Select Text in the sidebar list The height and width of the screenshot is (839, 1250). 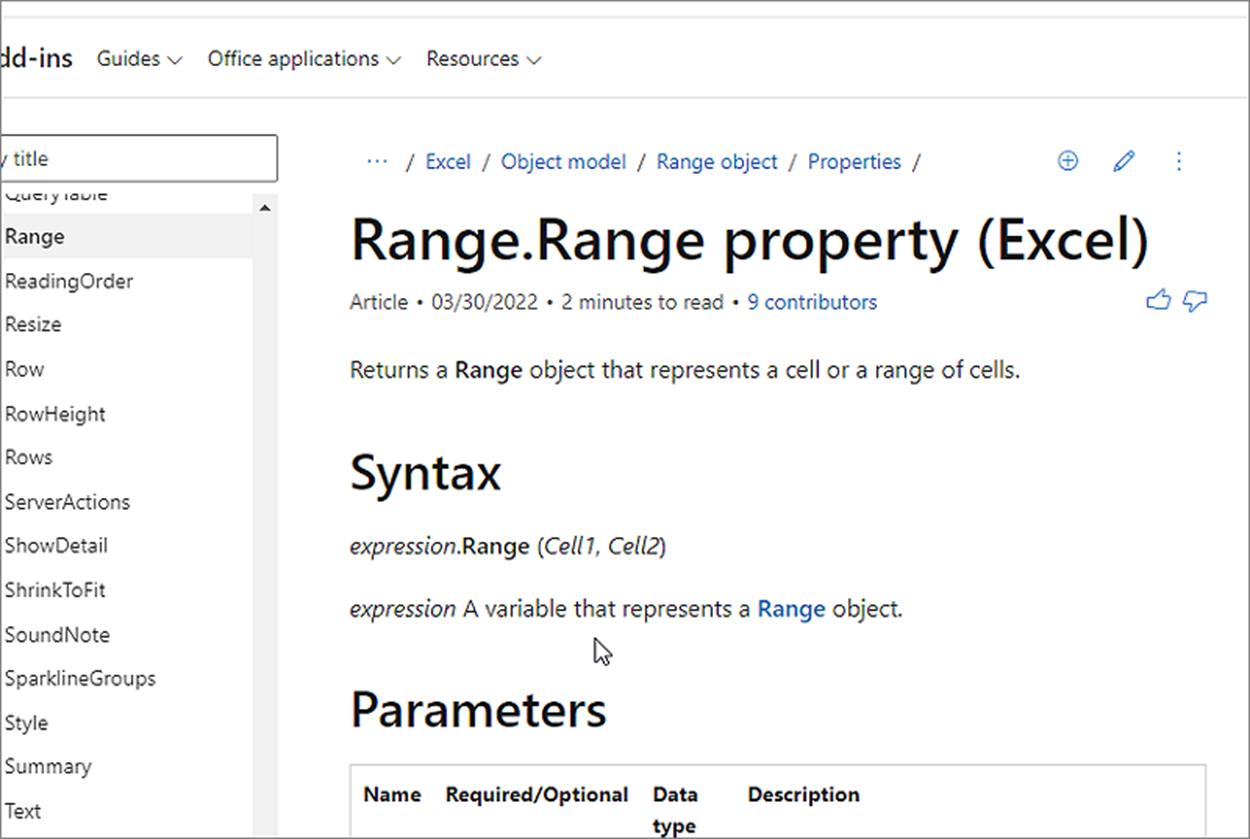pos(23,811)
